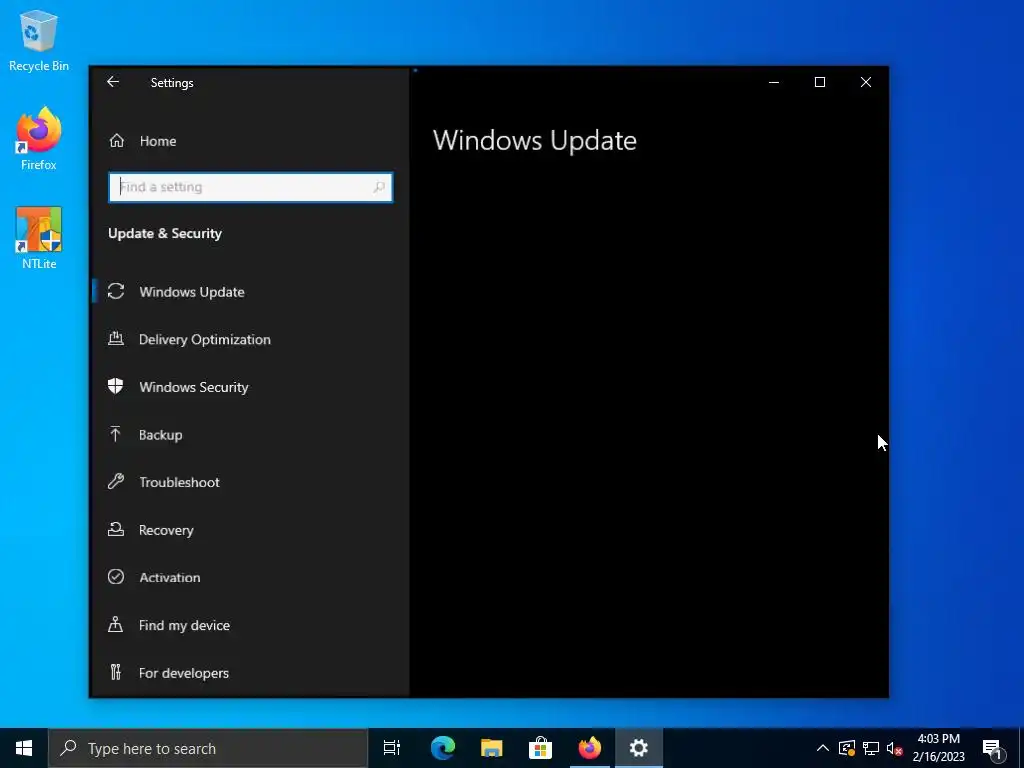Go back using the Settings back arrow
Screen dimensions: 1024x768
point(113,82)
